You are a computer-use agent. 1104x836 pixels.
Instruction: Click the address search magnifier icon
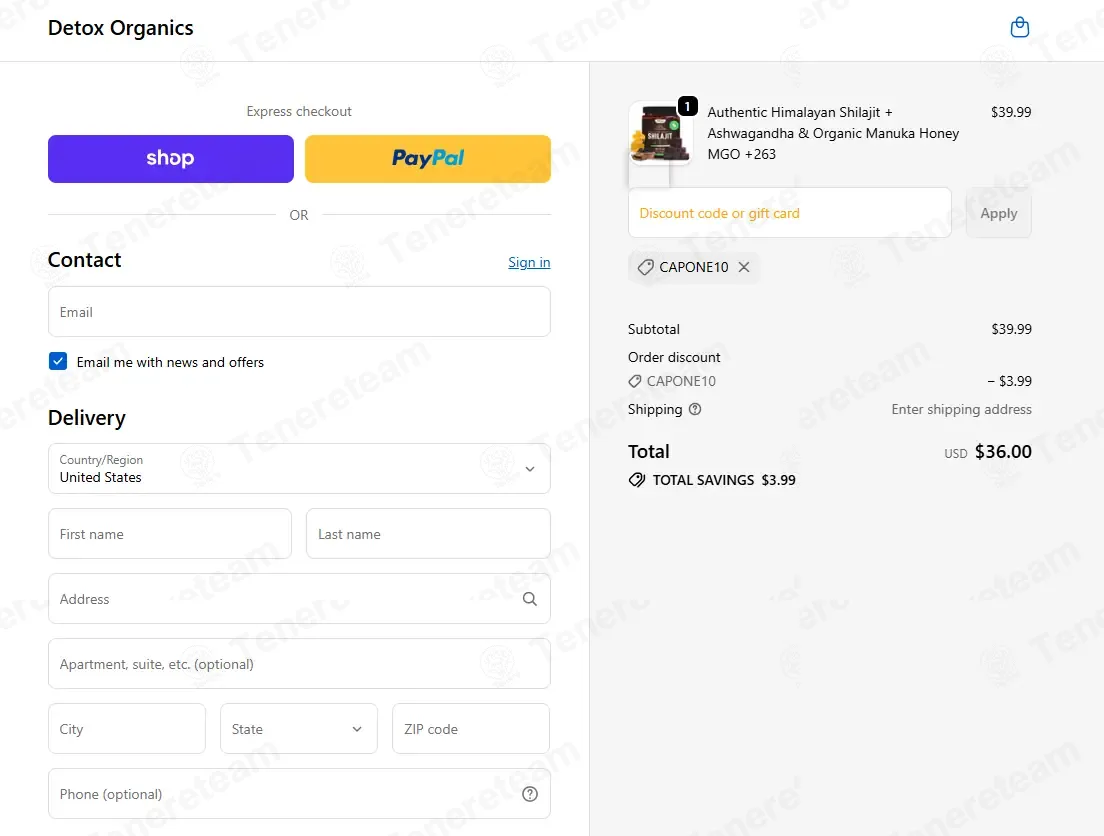(x=529, y=599)
